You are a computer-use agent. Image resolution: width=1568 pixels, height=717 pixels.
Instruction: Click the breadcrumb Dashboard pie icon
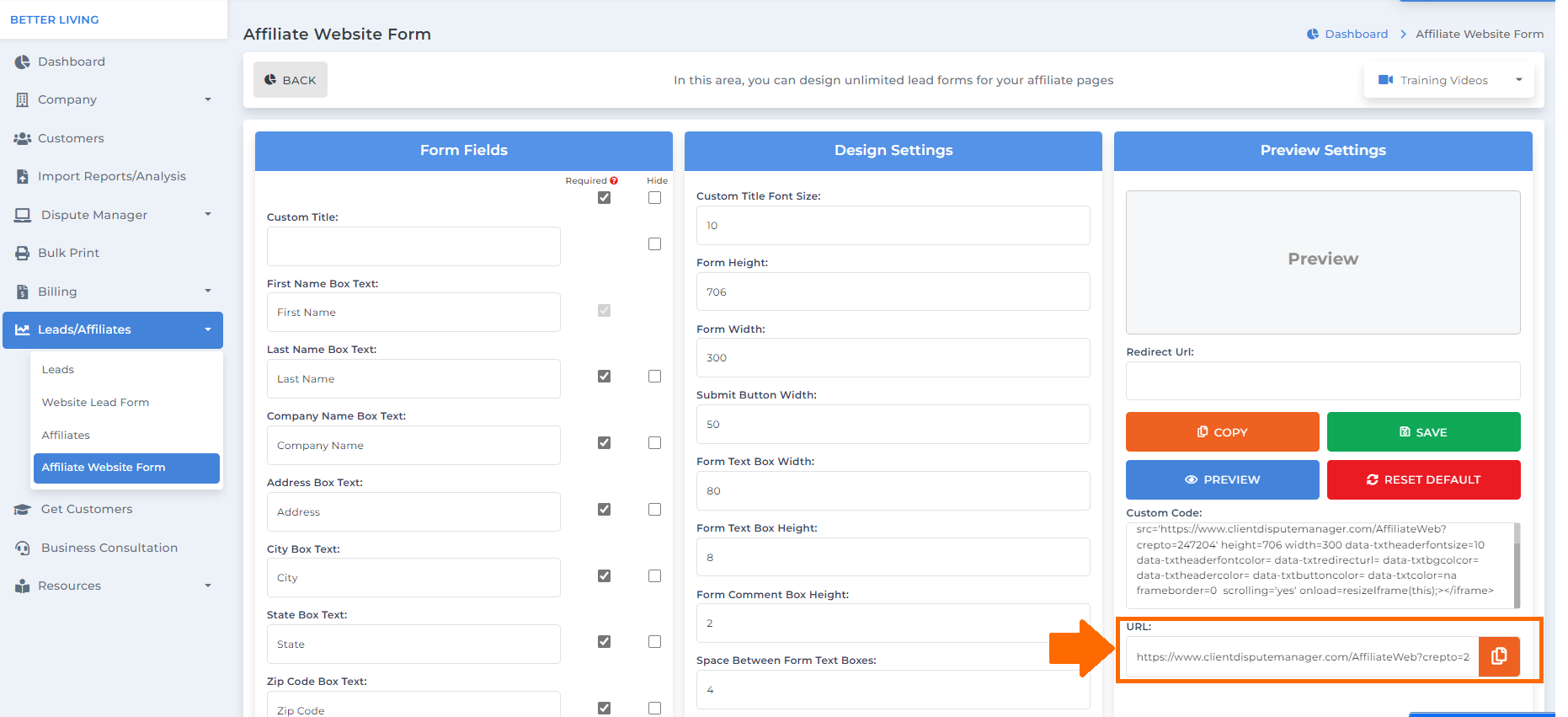coord(1312,34)
